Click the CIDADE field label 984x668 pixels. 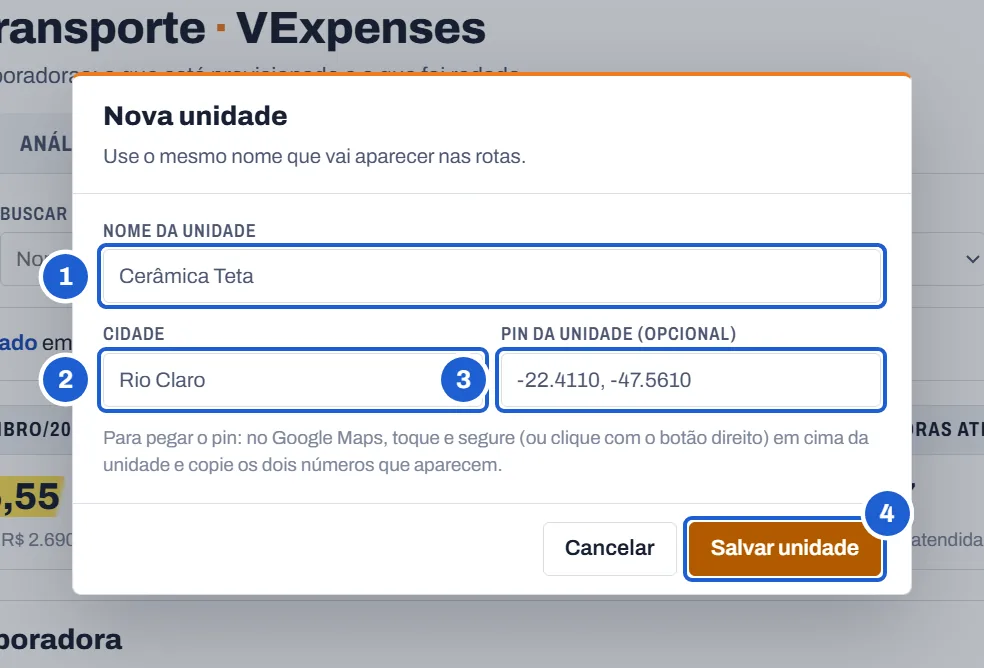pos(134,334)
